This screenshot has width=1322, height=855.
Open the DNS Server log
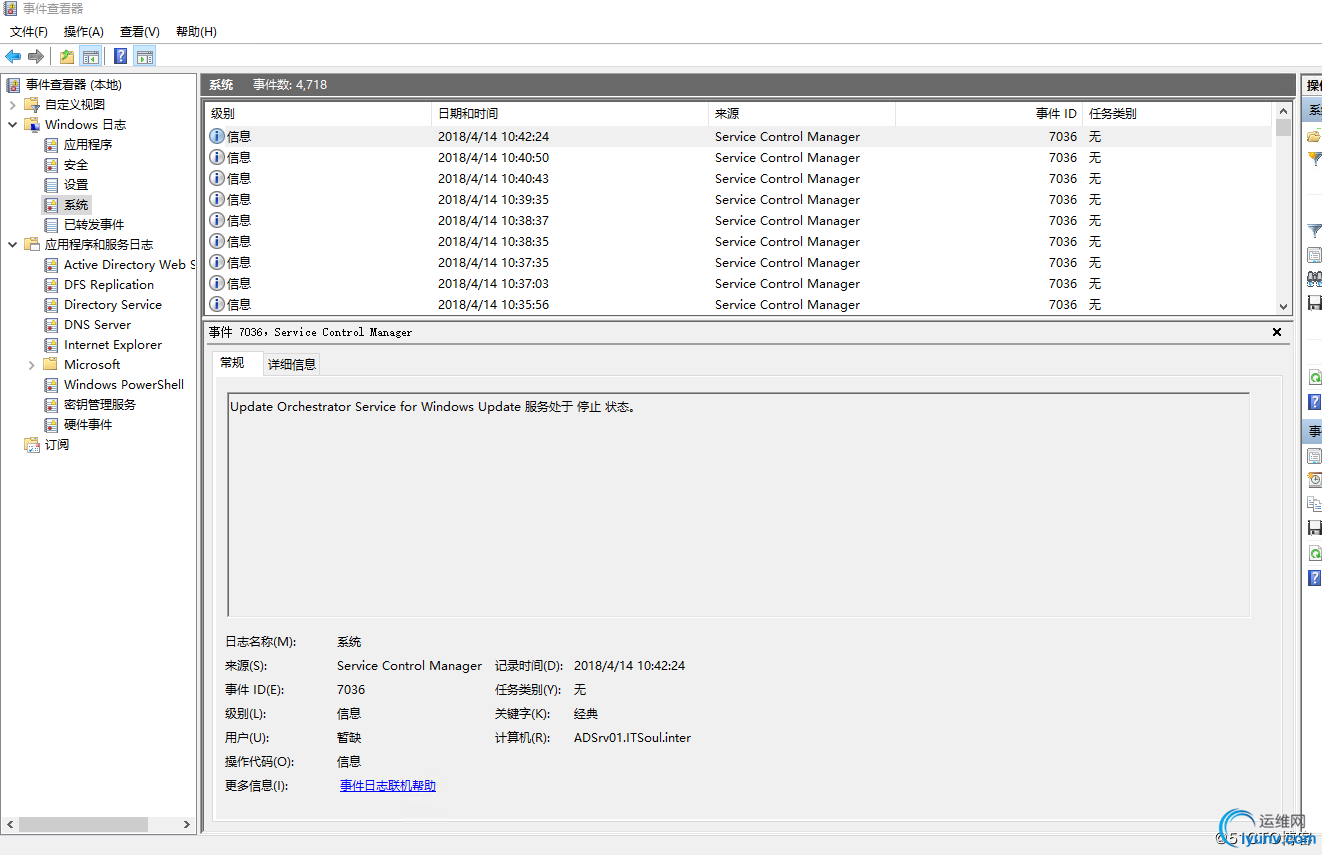97,325
